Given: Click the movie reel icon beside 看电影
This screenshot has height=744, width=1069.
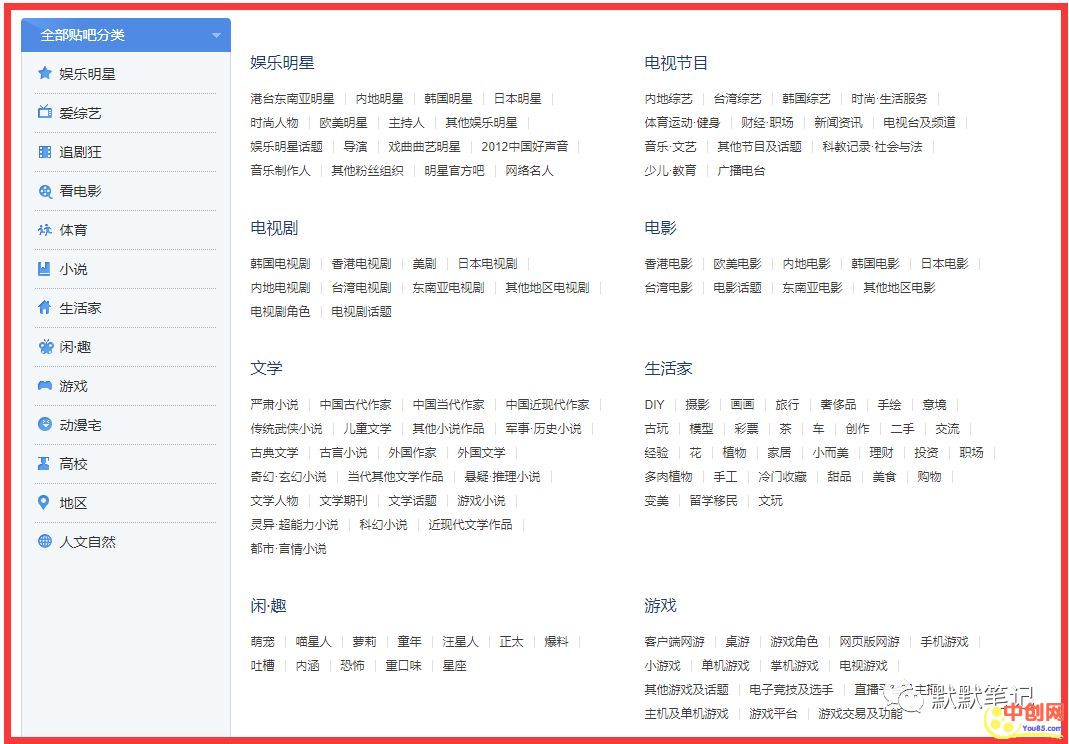Looking at the screenshot, I should [44, 191].
